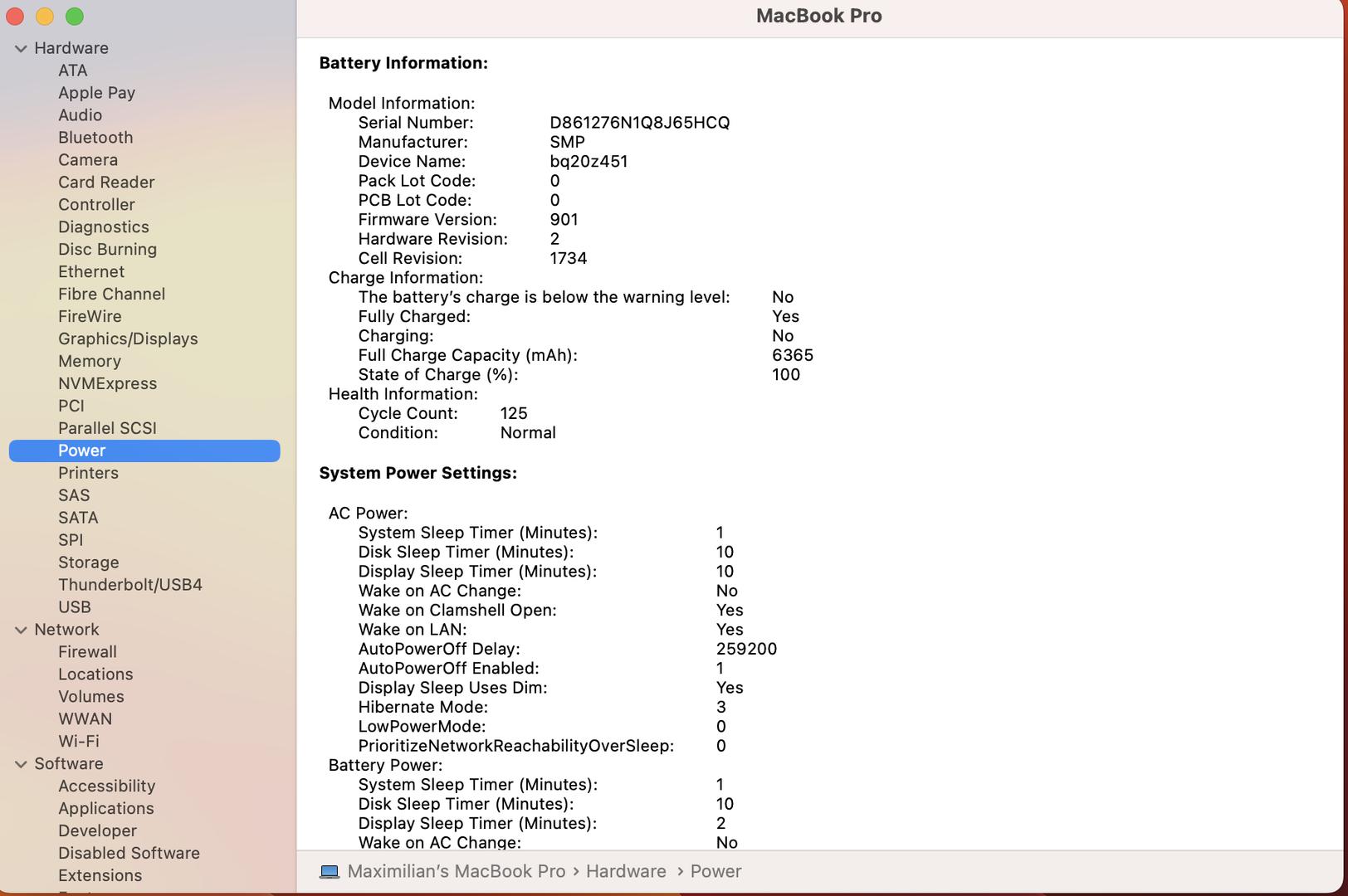Image resolution: width=1348 pixels, height=896 pixels.
Task: Click Maximilian's MacBook Pro in path bar
Action: [x=456, y=872]
